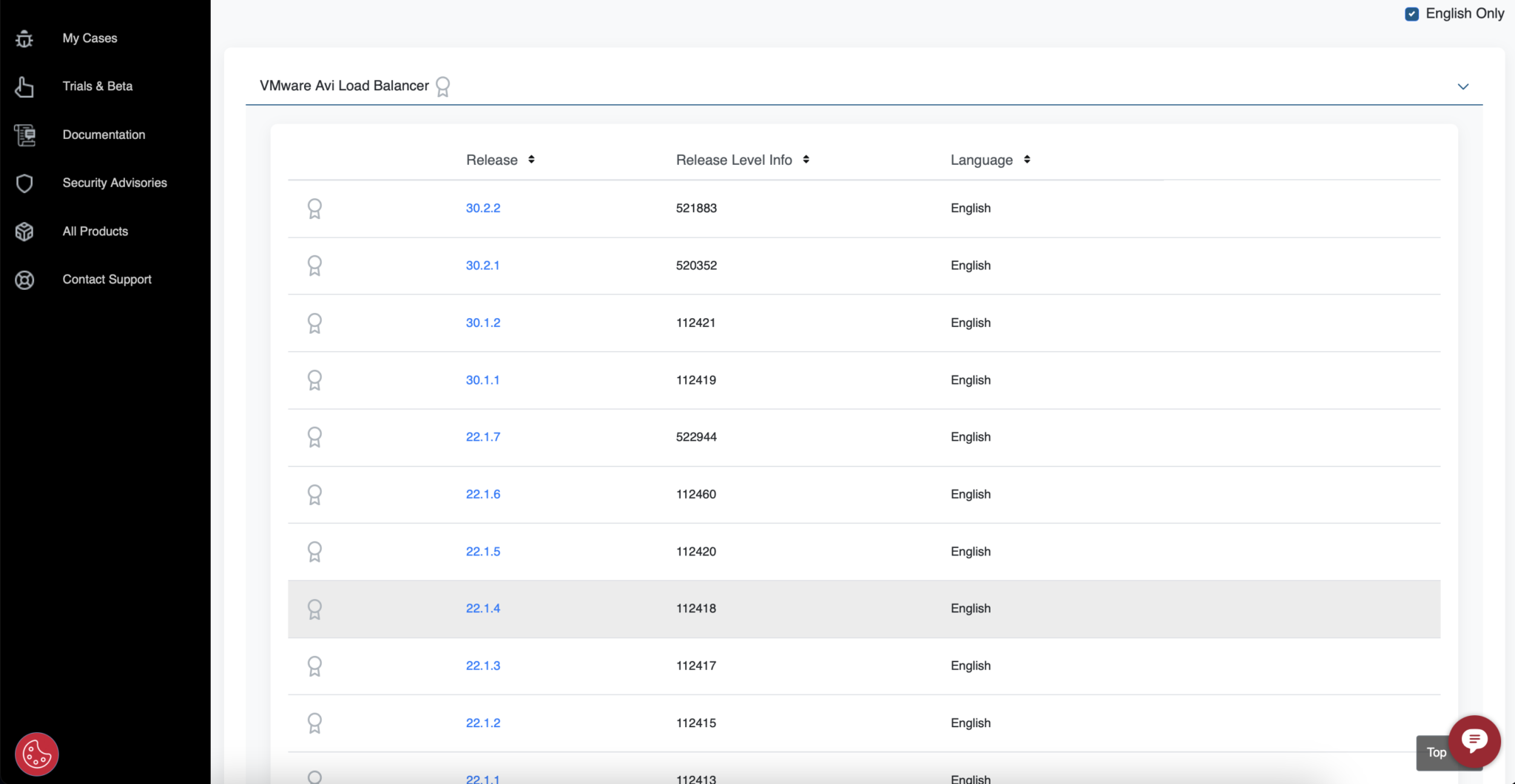Open the chat support bubble
The height and width of the screenshot is (784, 1515).
click(x=1474, y=741)
